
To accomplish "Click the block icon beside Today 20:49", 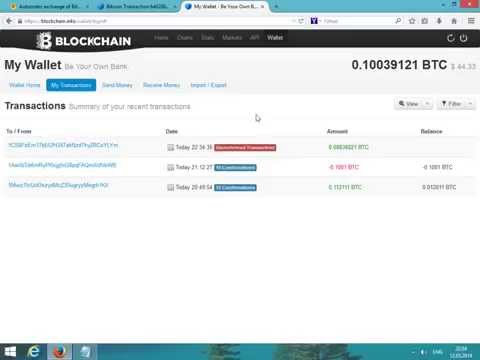I will tap(170, 187).
